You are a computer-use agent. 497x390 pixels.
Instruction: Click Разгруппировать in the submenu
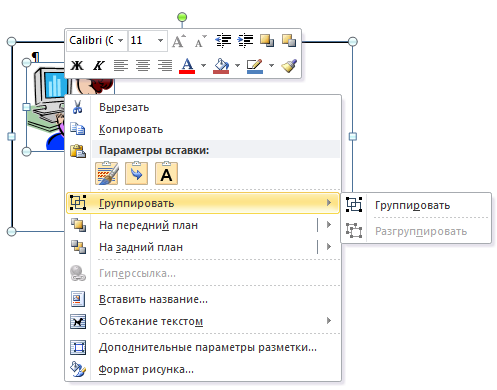[x=416, y=231]
